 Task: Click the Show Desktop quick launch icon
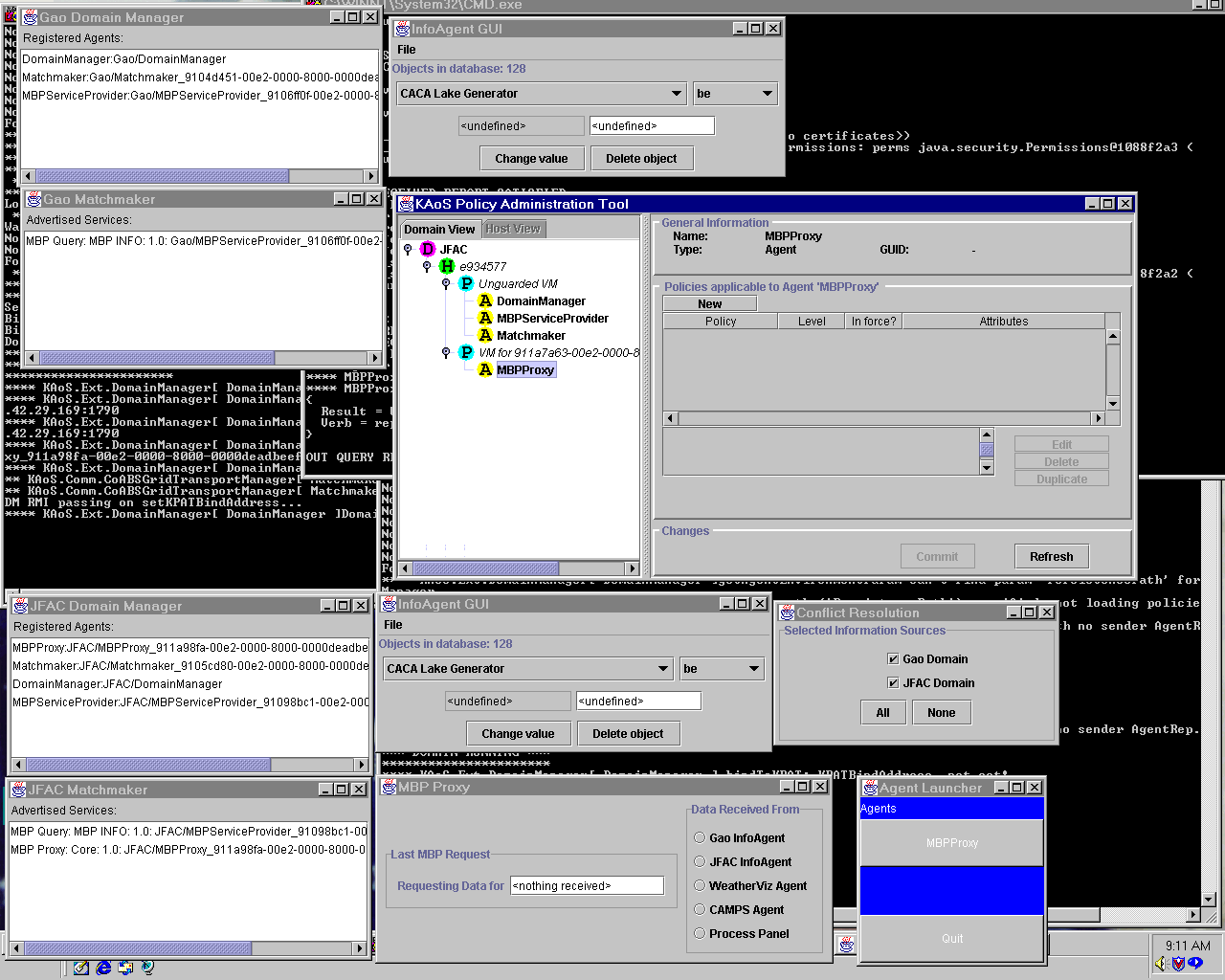[x=81, y=968]
